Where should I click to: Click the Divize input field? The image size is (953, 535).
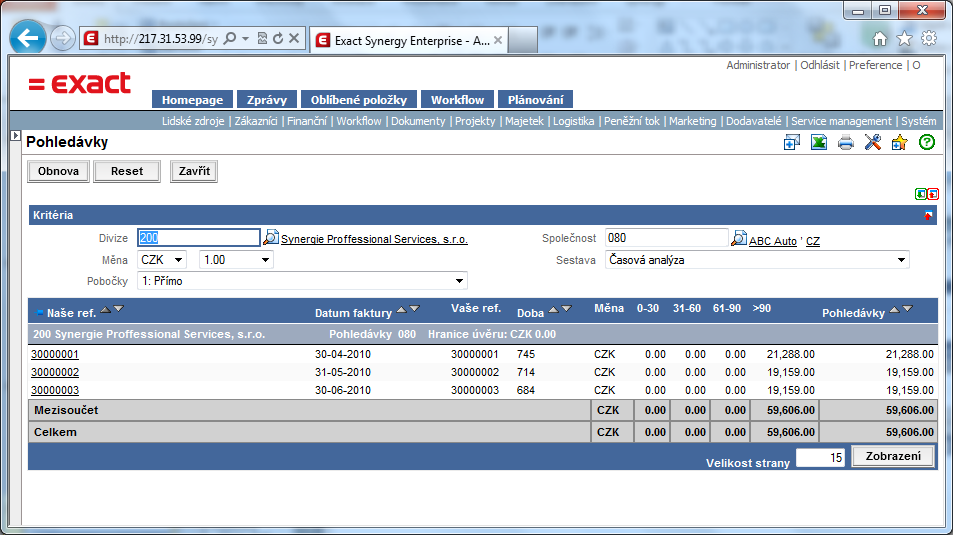199,238
